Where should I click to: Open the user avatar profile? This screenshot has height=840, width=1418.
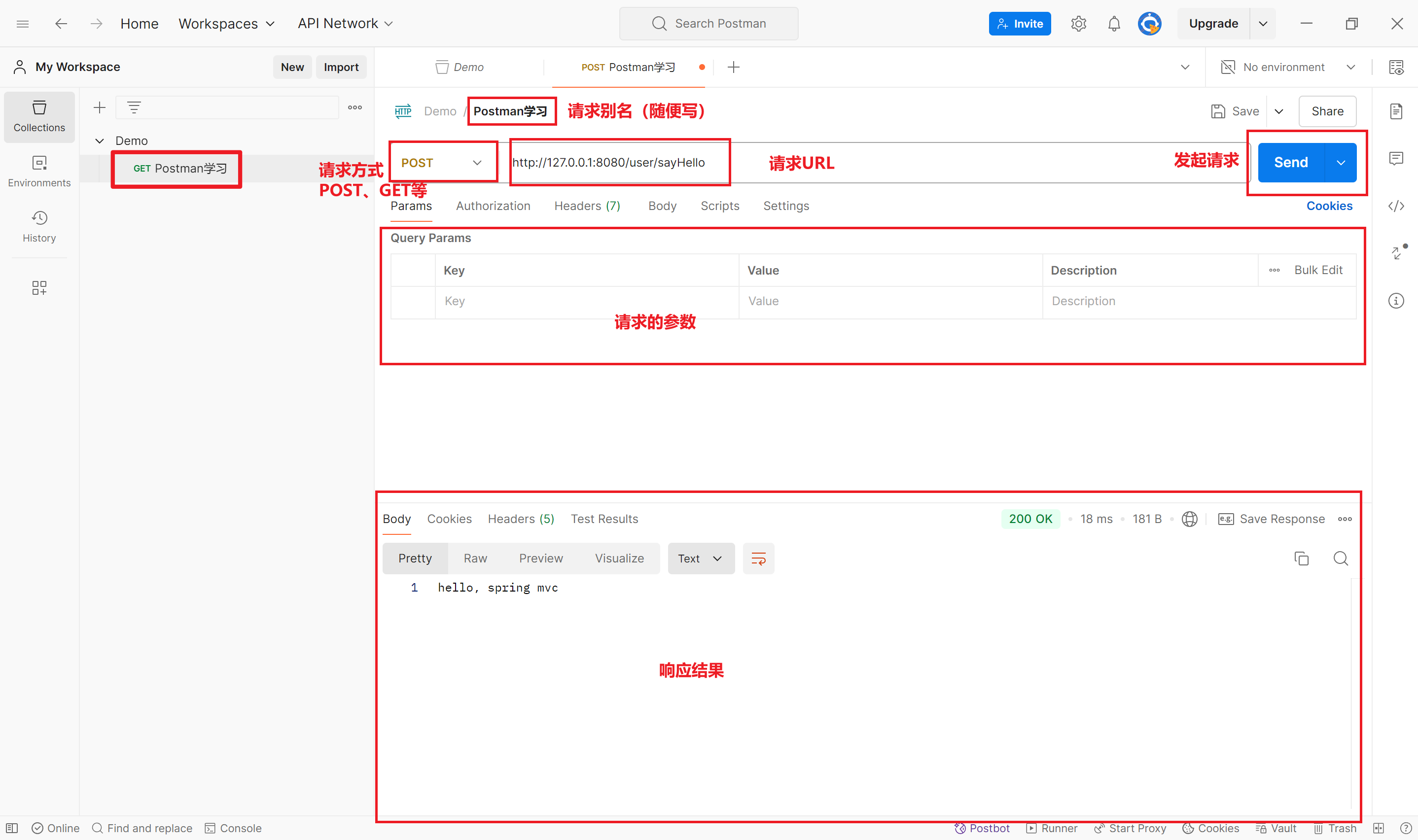tap(1150, 24)
